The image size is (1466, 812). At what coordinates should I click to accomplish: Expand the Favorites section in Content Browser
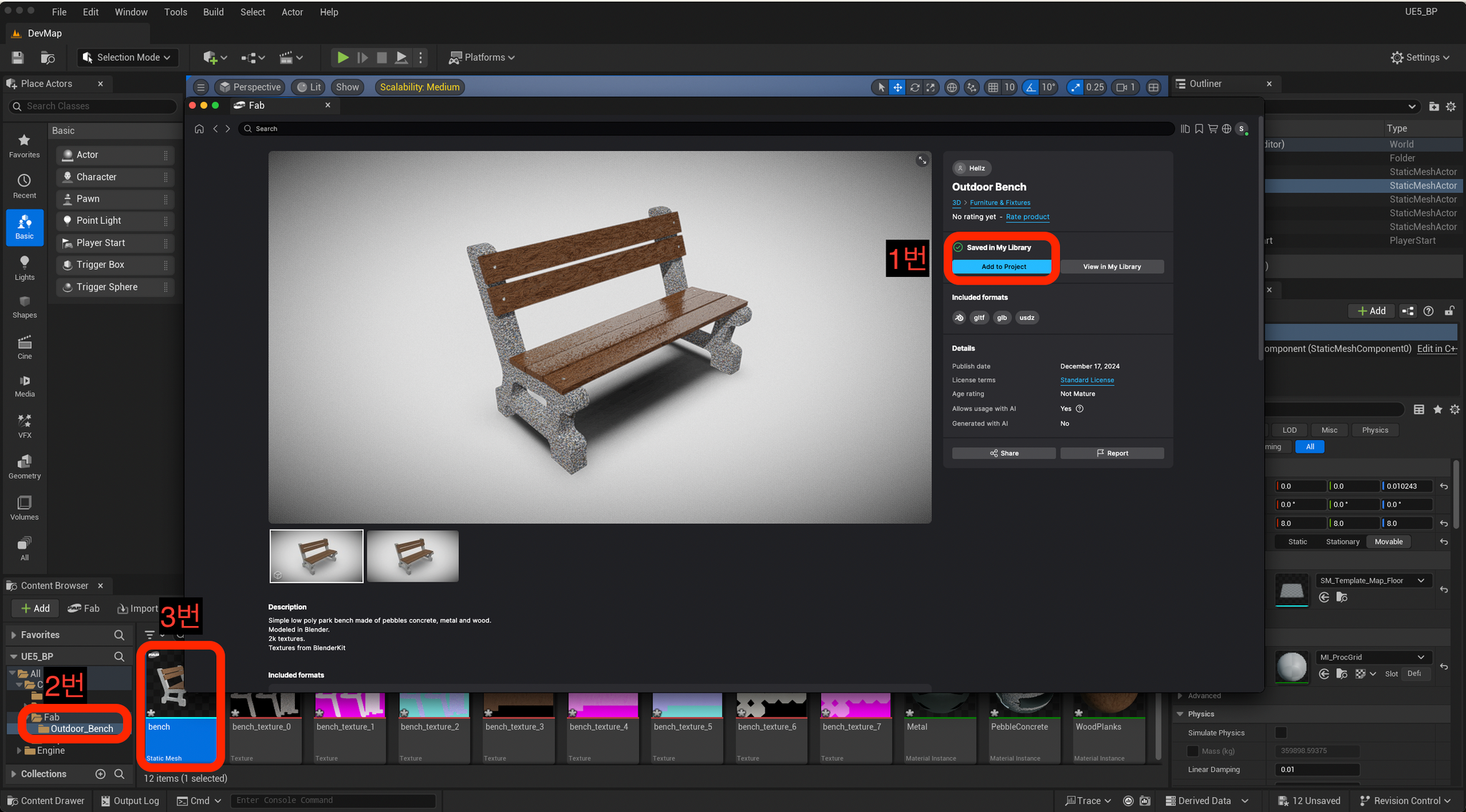point(14,635)
